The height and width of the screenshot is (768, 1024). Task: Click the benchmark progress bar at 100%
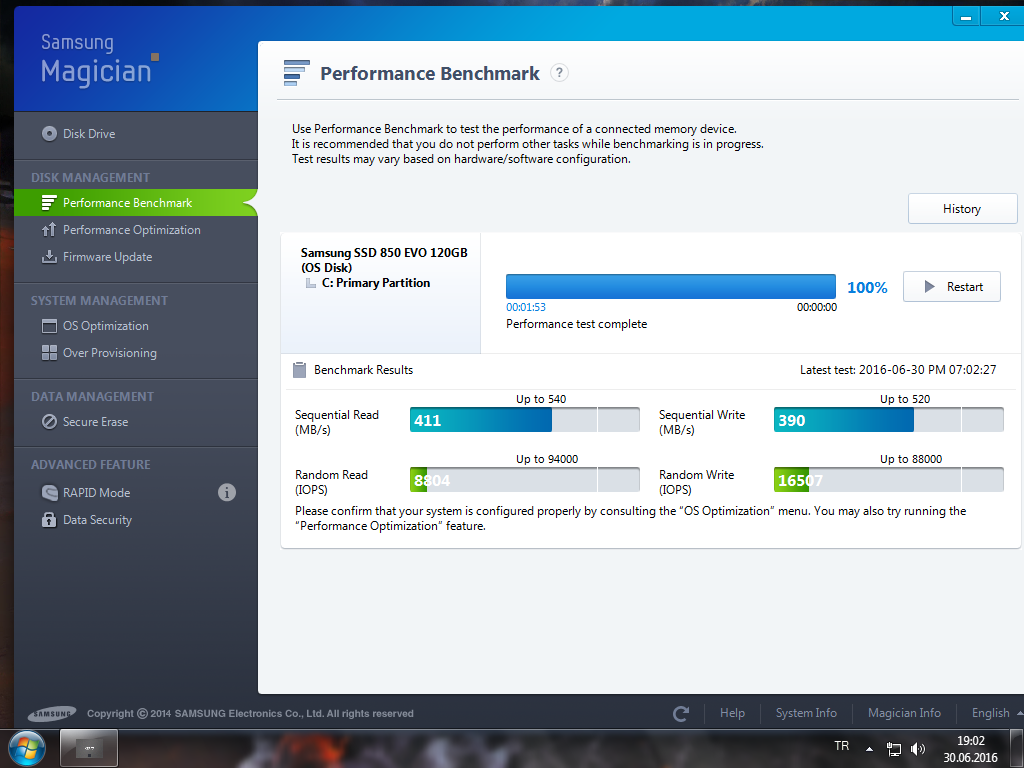click(670, 287)
